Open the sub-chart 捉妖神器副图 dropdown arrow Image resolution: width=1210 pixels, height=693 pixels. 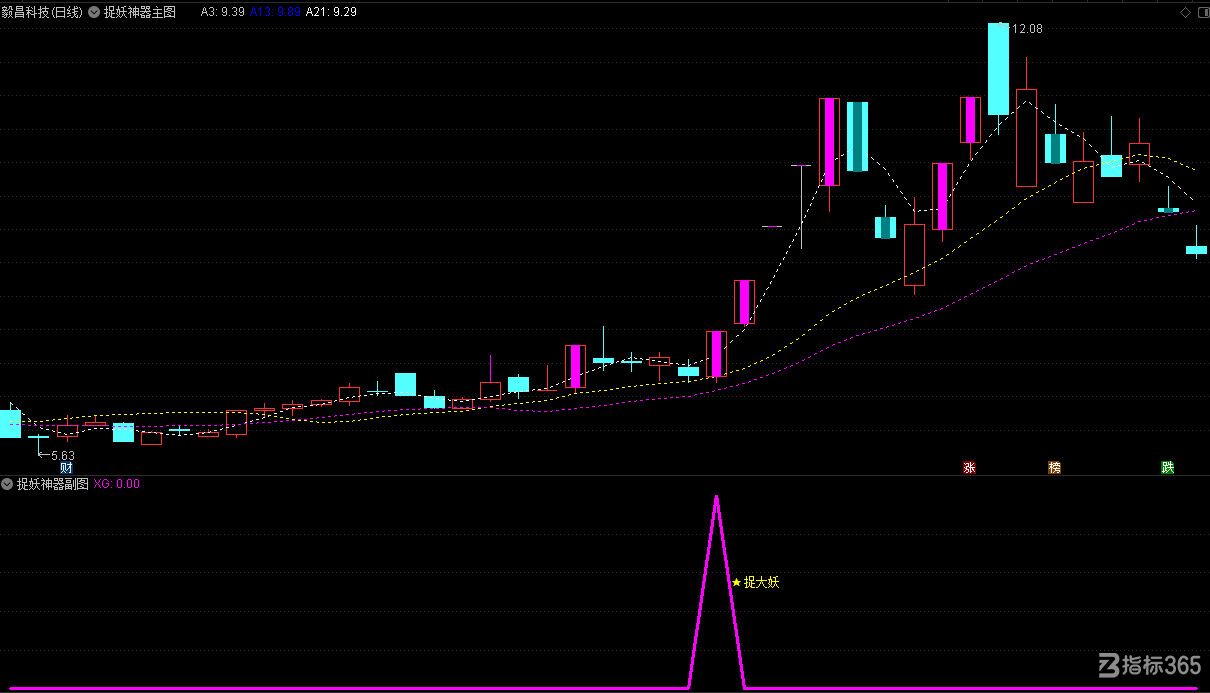(x=7, y=484)
